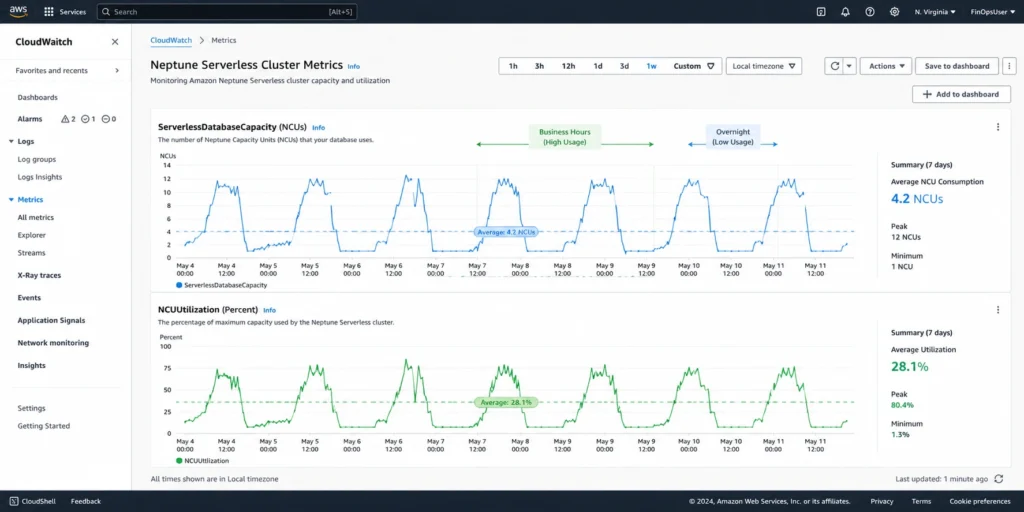Click the refresh icon beside Last updated
This screenshot has height=512, width=1024.
click(x=998, y=479)
